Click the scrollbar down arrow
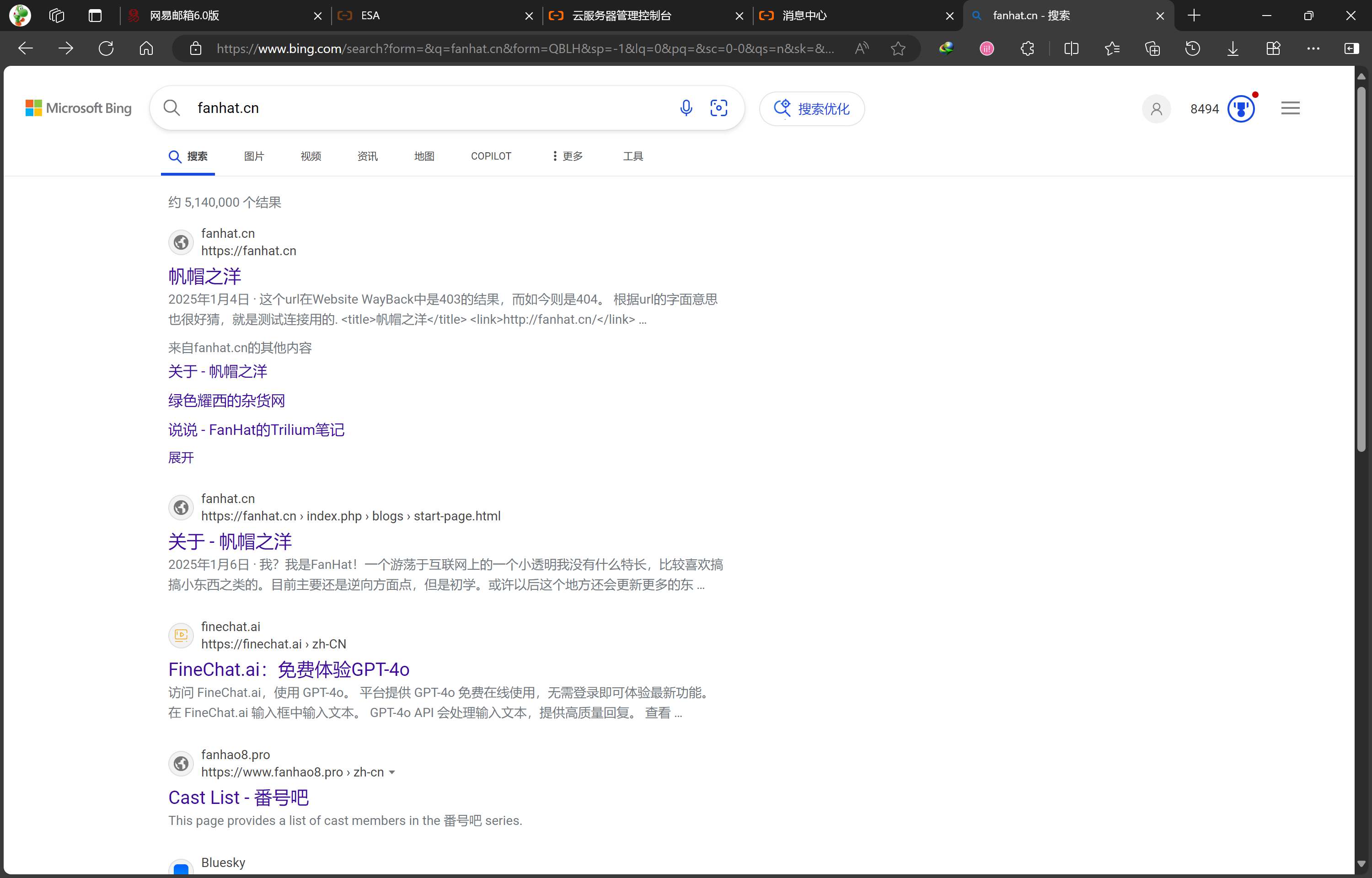Image resolution: width=1372 pixels, height=878 pixels. pyautogui.click(x=1361, y=864)
